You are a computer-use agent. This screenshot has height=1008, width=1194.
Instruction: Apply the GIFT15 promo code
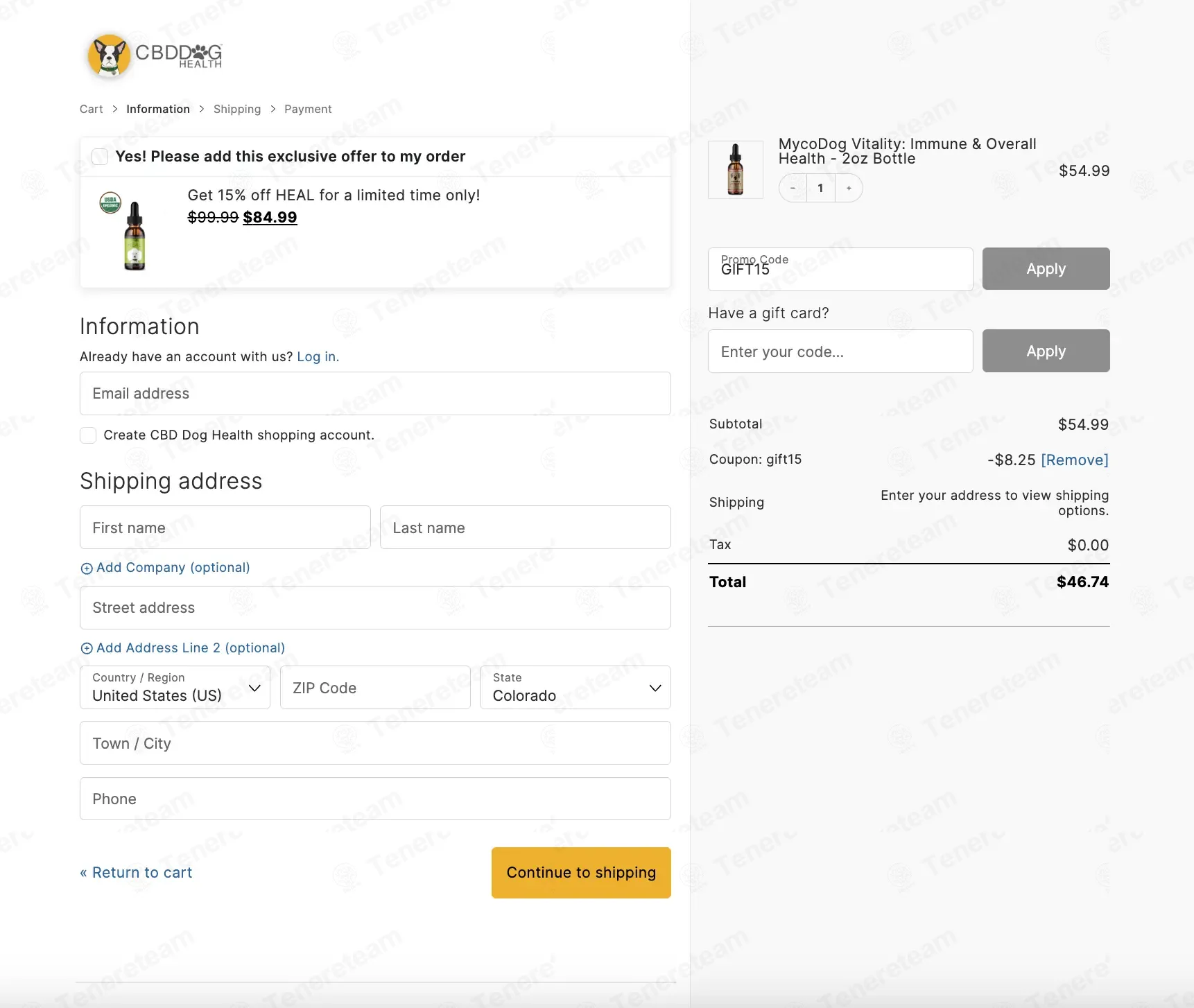point(1046,269)
